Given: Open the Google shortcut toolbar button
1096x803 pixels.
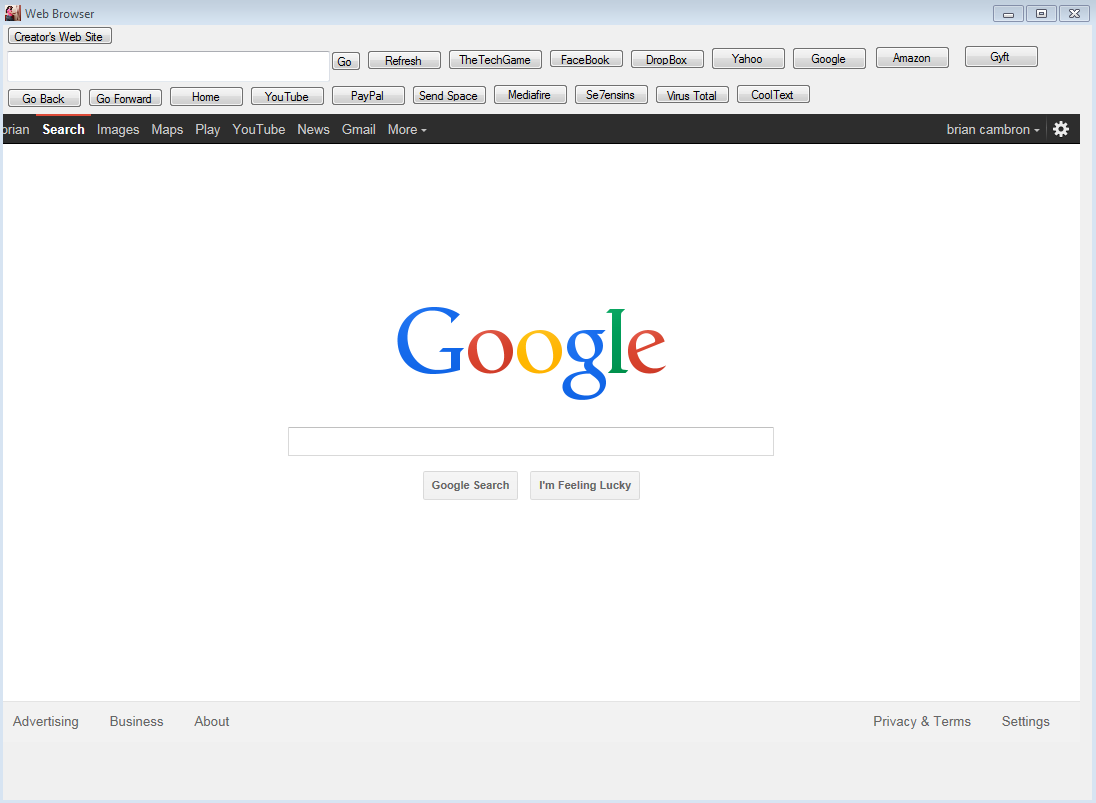Looking at the screenshot, I should point(829,59).
